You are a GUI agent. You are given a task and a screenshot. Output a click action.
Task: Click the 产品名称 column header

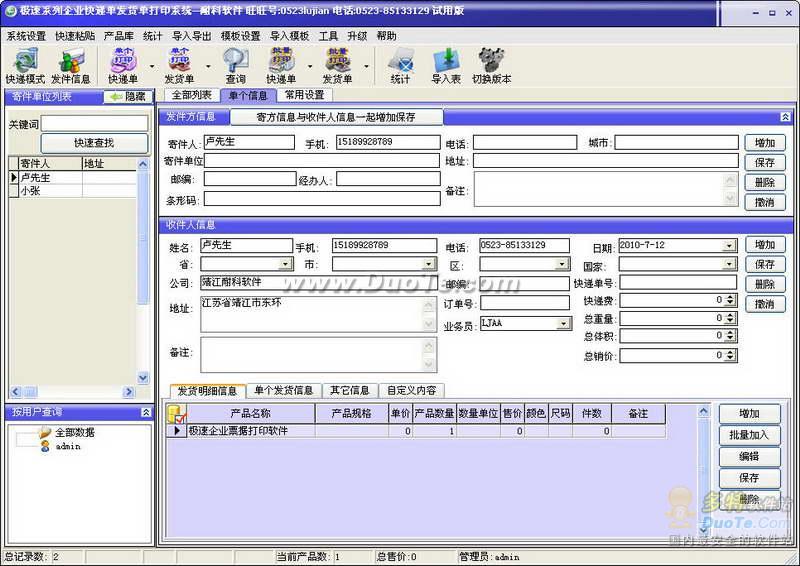(251, 413)
